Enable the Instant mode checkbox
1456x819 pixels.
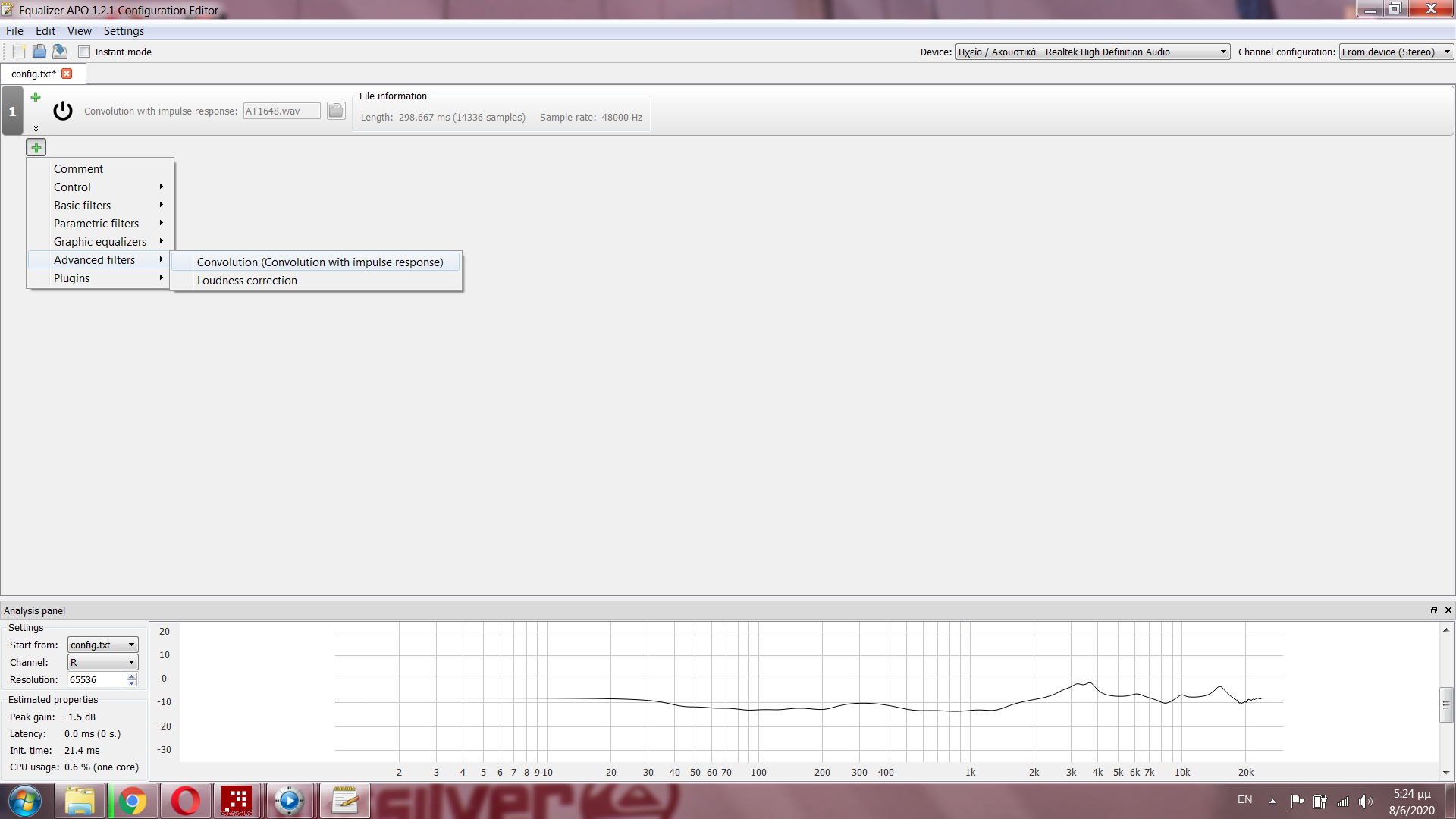(x=84, y=52)
